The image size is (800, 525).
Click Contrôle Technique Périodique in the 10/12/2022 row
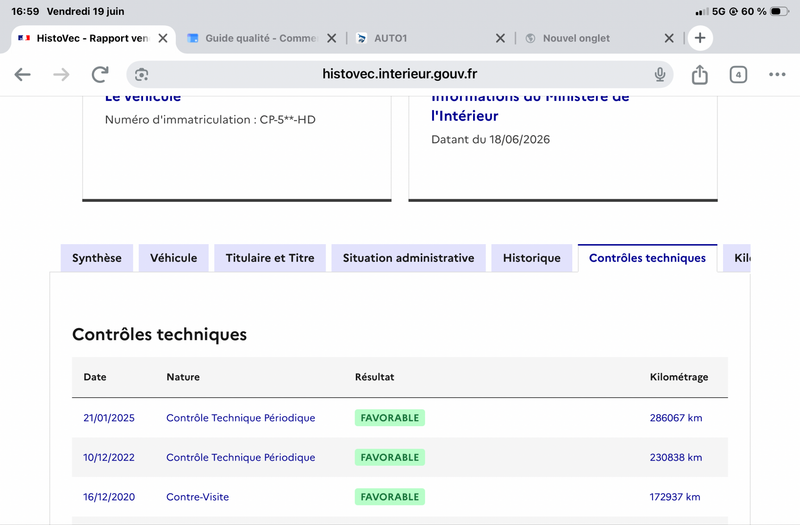click(241, 457)
